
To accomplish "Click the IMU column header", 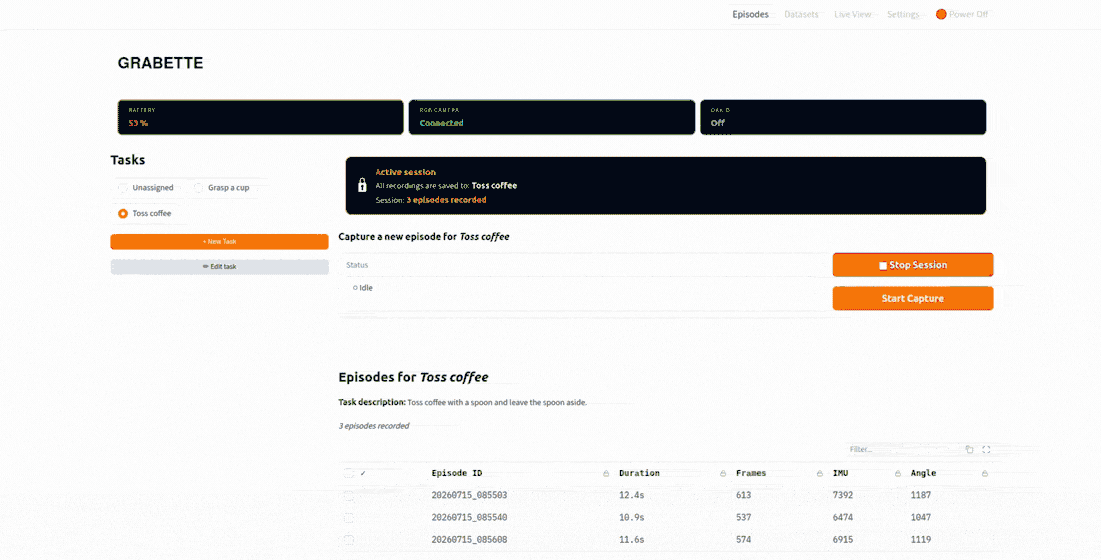I will [840, 474].
